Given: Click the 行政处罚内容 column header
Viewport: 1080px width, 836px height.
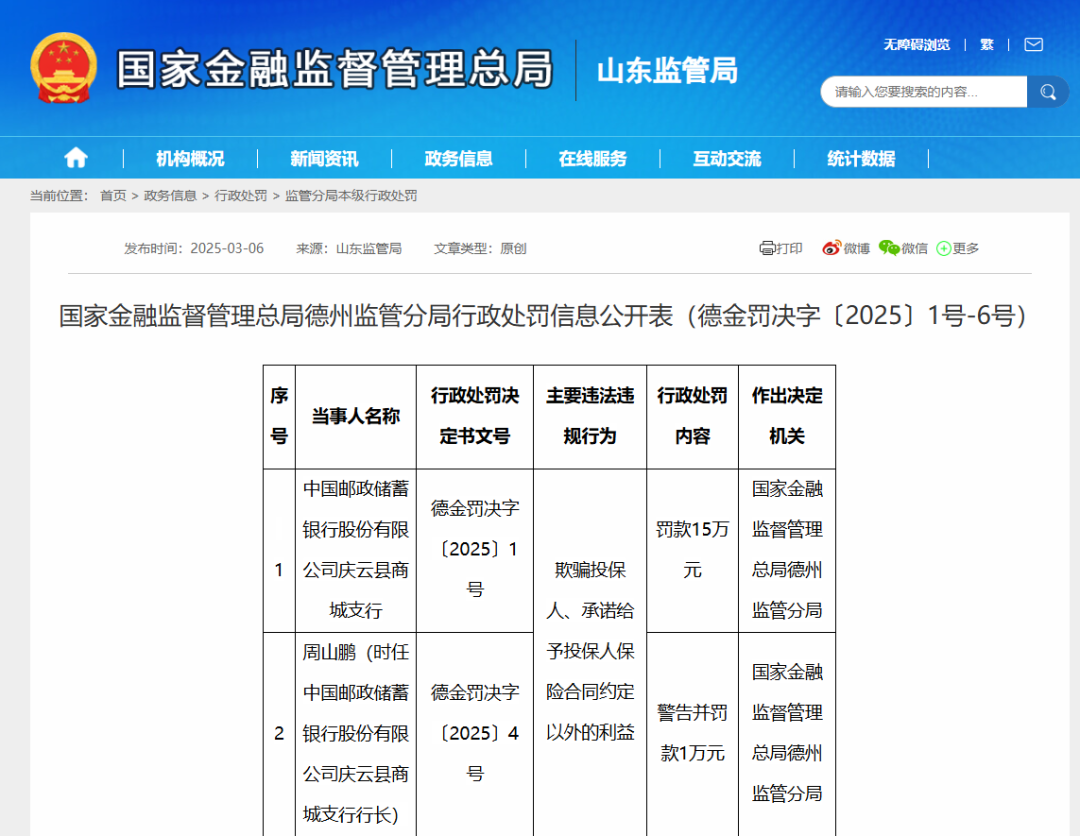Looking at the screenshot, I should point(692,416).
